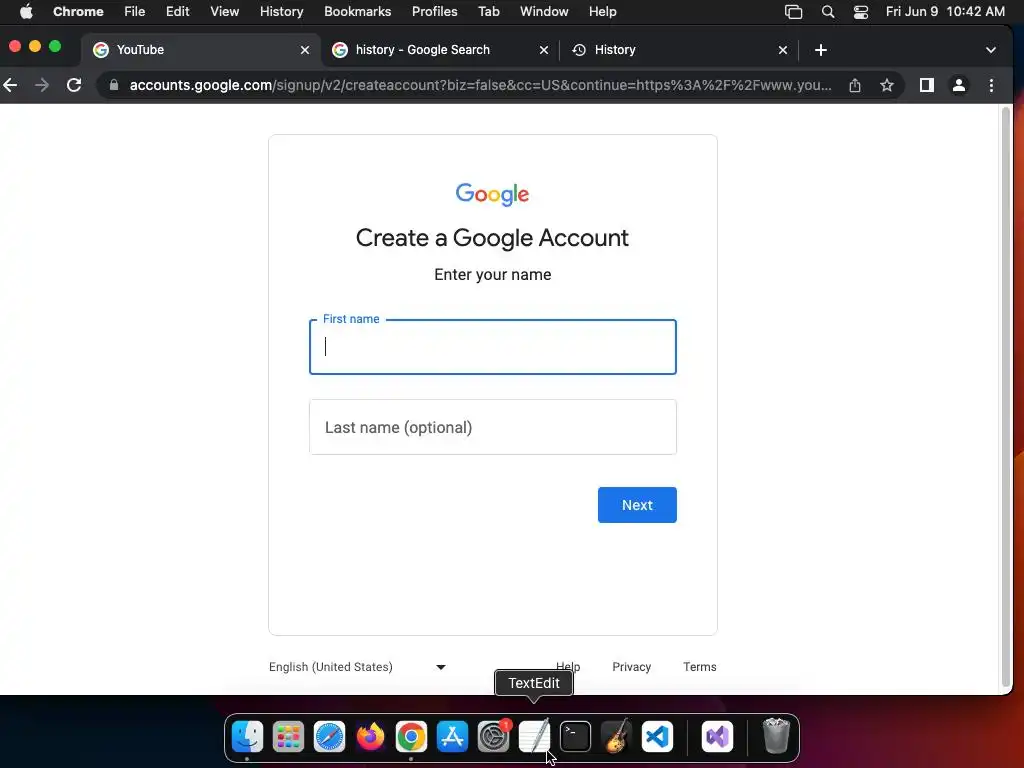Open the Edit menu

tap(177, 11)
